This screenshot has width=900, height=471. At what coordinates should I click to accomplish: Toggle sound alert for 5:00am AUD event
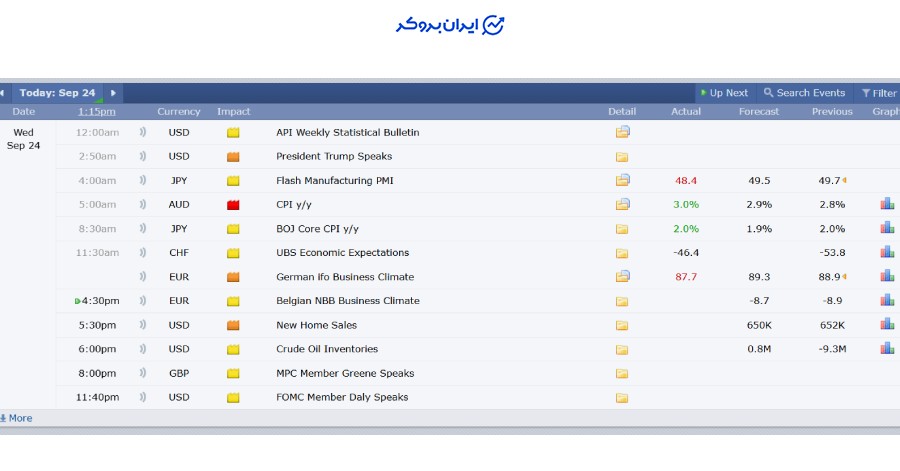143,204
